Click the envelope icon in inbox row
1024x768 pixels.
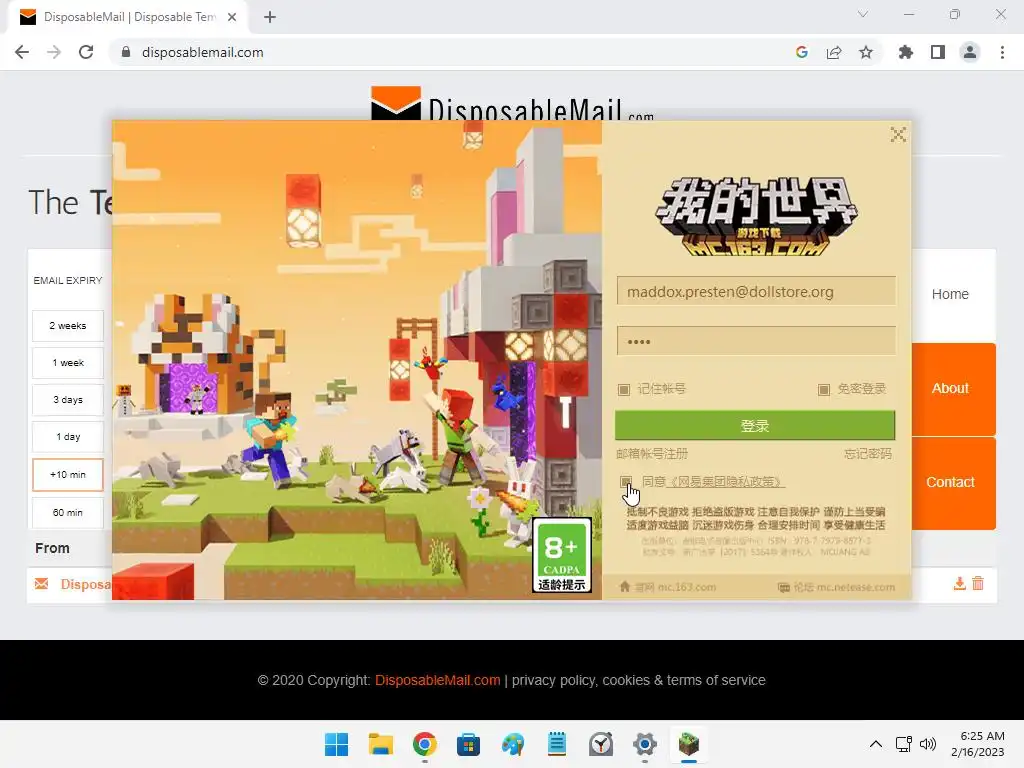(x=42, y=584)
